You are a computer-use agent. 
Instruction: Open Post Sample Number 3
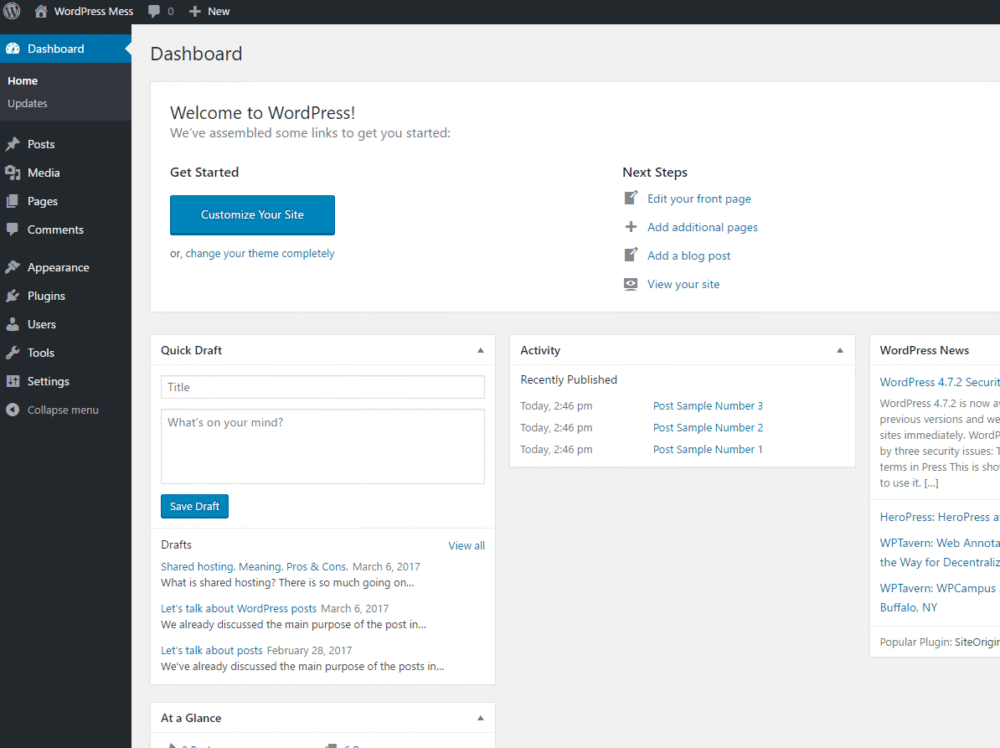(x=707, y=406)
